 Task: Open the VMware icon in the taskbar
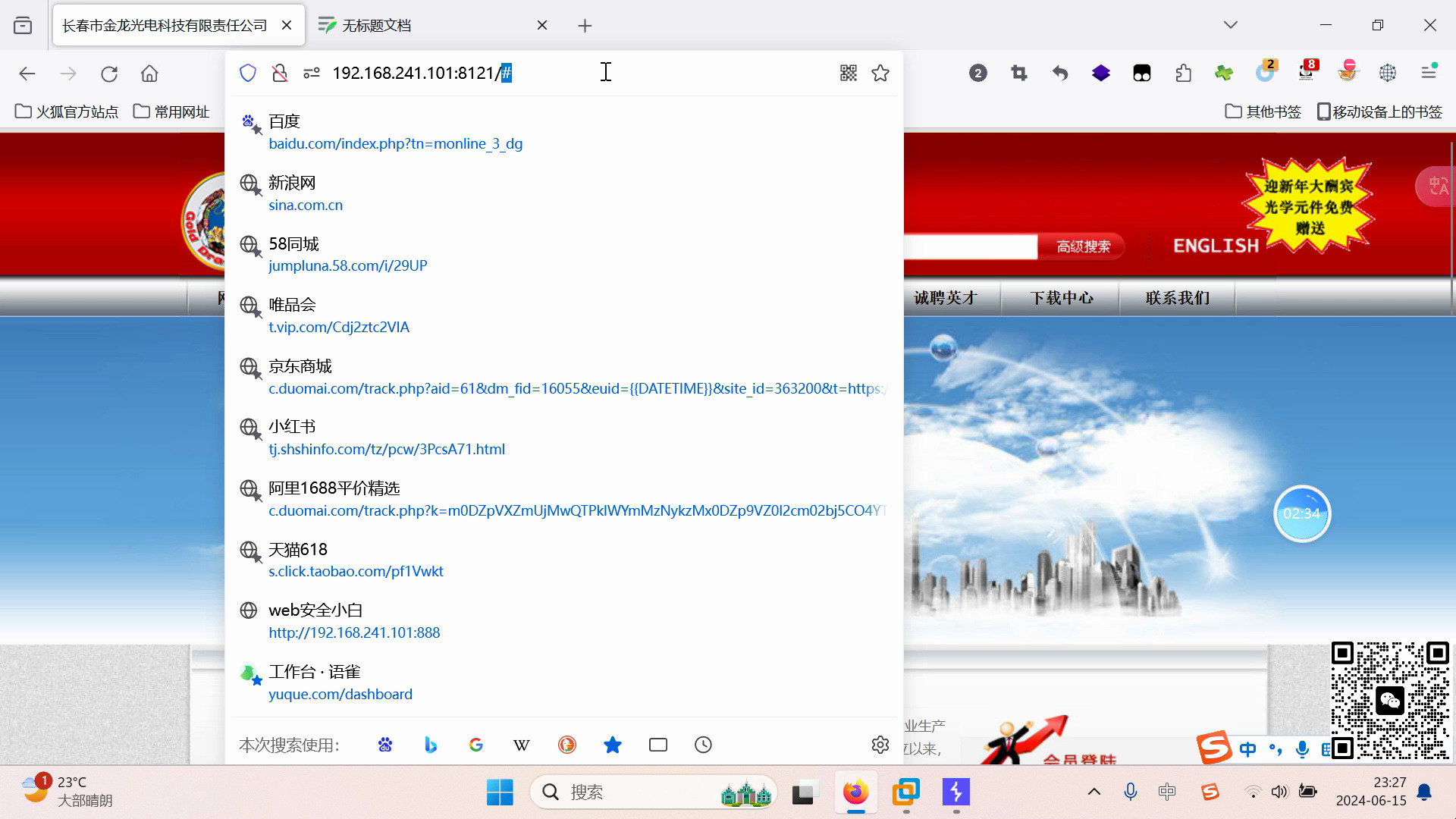coord(905,792)
